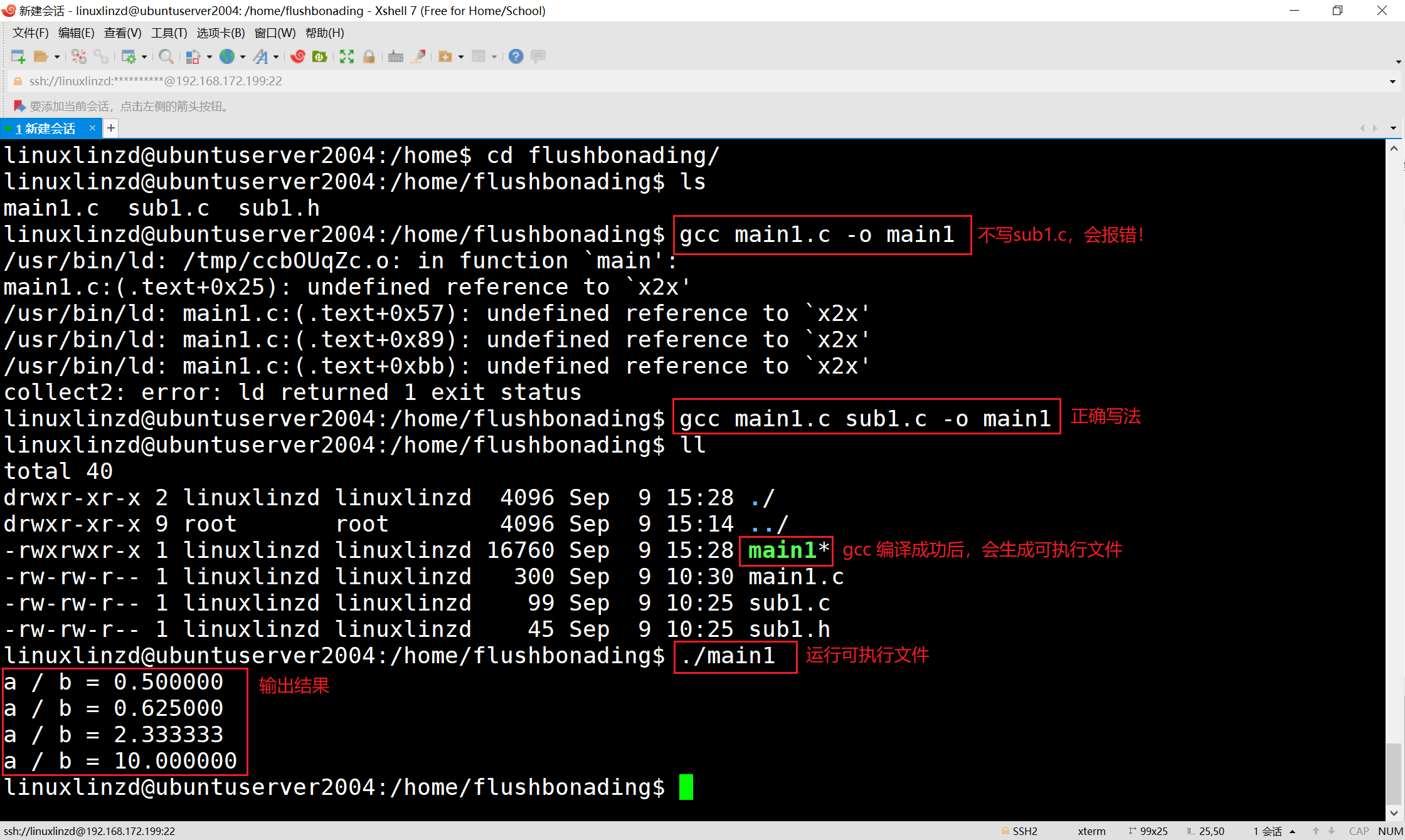Expand the address bar history dropdown
Viewport: 1405px width, 840px height.
pyautogui.click(x=1392, y=81)
